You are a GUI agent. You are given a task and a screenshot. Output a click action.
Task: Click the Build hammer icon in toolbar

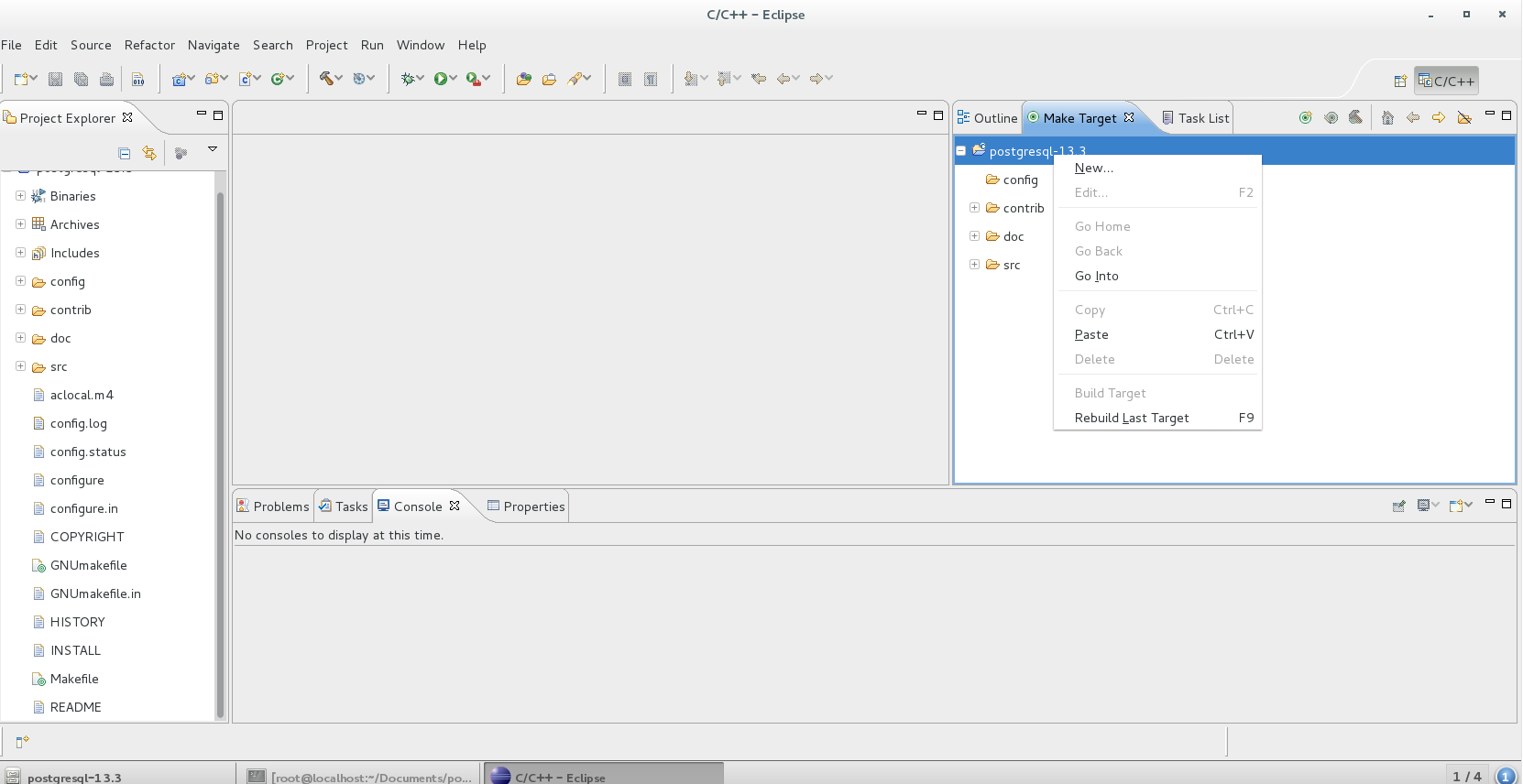(x=325, y=79)
